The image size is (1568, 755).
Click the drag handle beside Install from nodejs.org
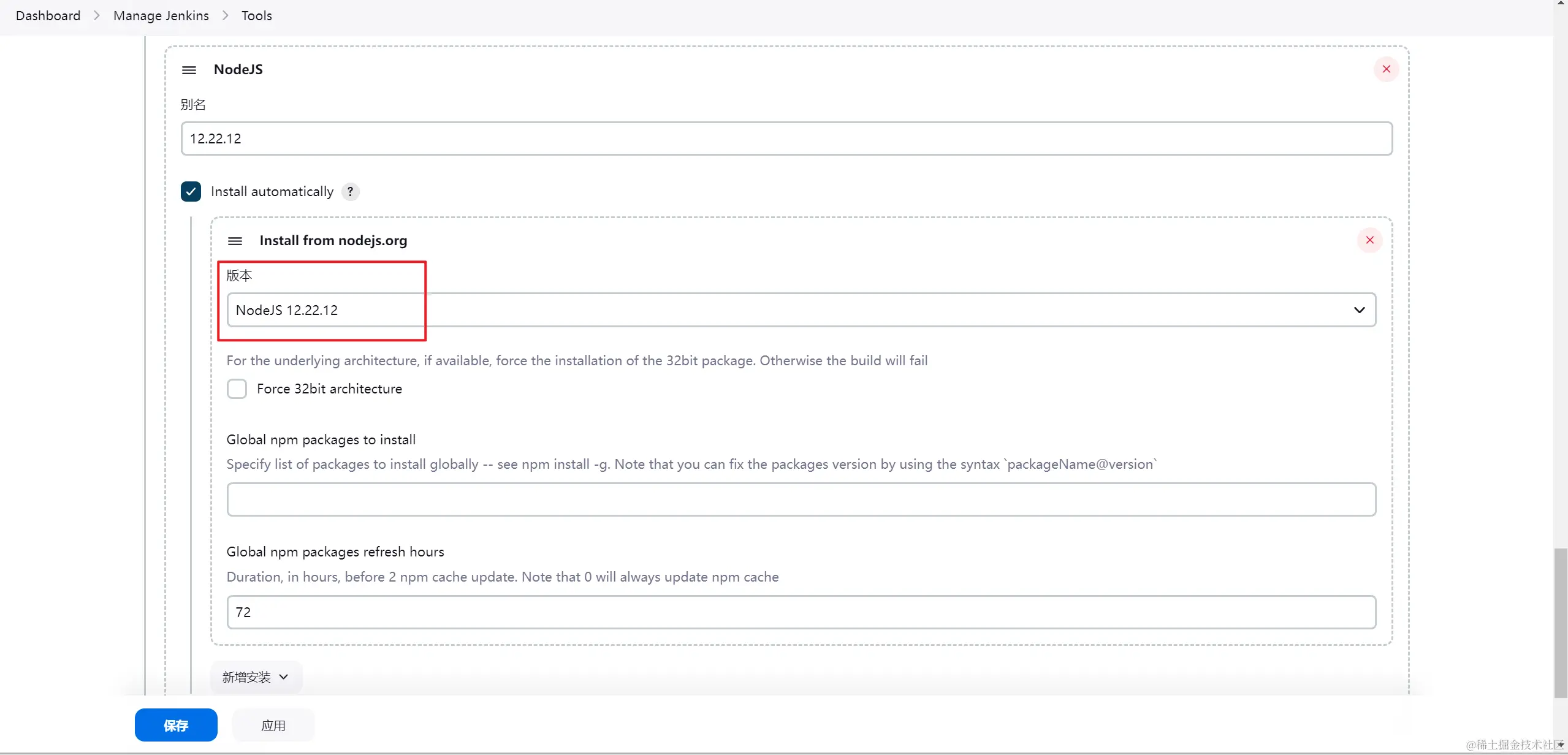235,241
